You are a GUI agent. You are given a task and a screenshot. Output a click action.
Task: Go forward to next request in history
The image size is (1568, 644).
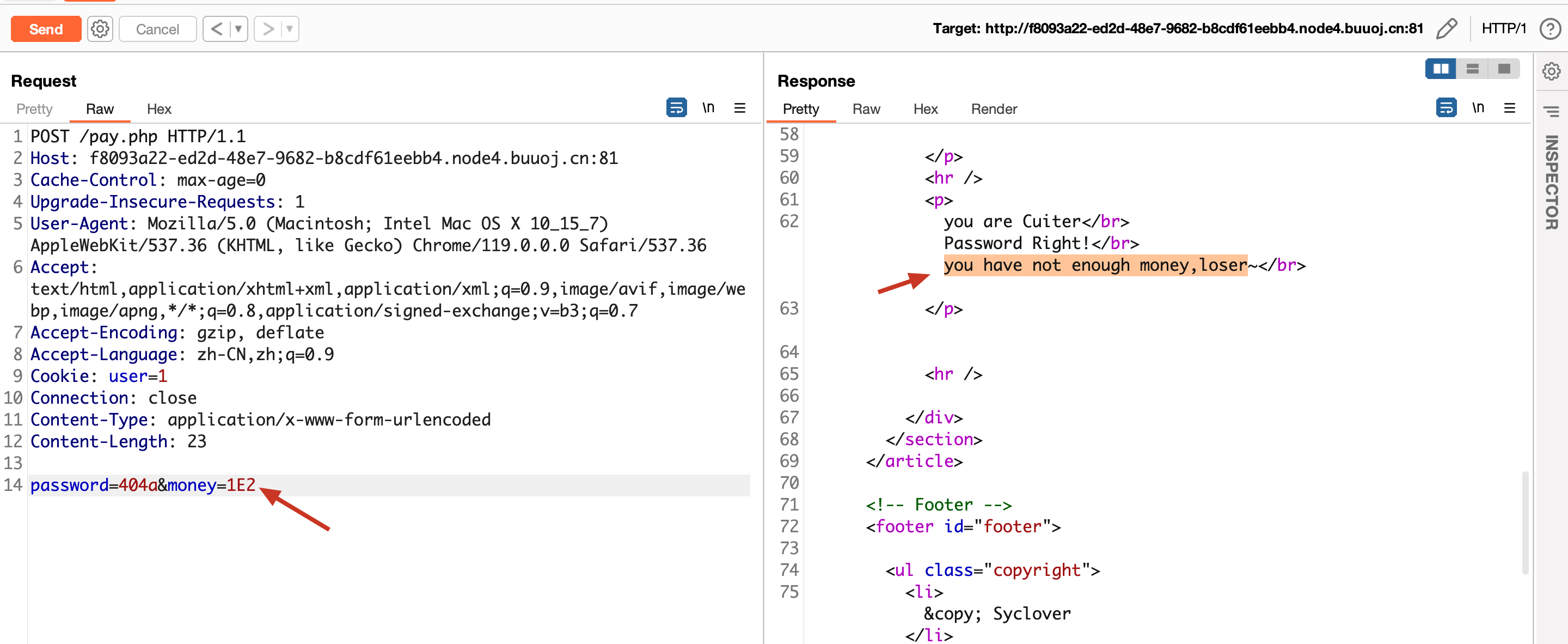pos(268,29)
